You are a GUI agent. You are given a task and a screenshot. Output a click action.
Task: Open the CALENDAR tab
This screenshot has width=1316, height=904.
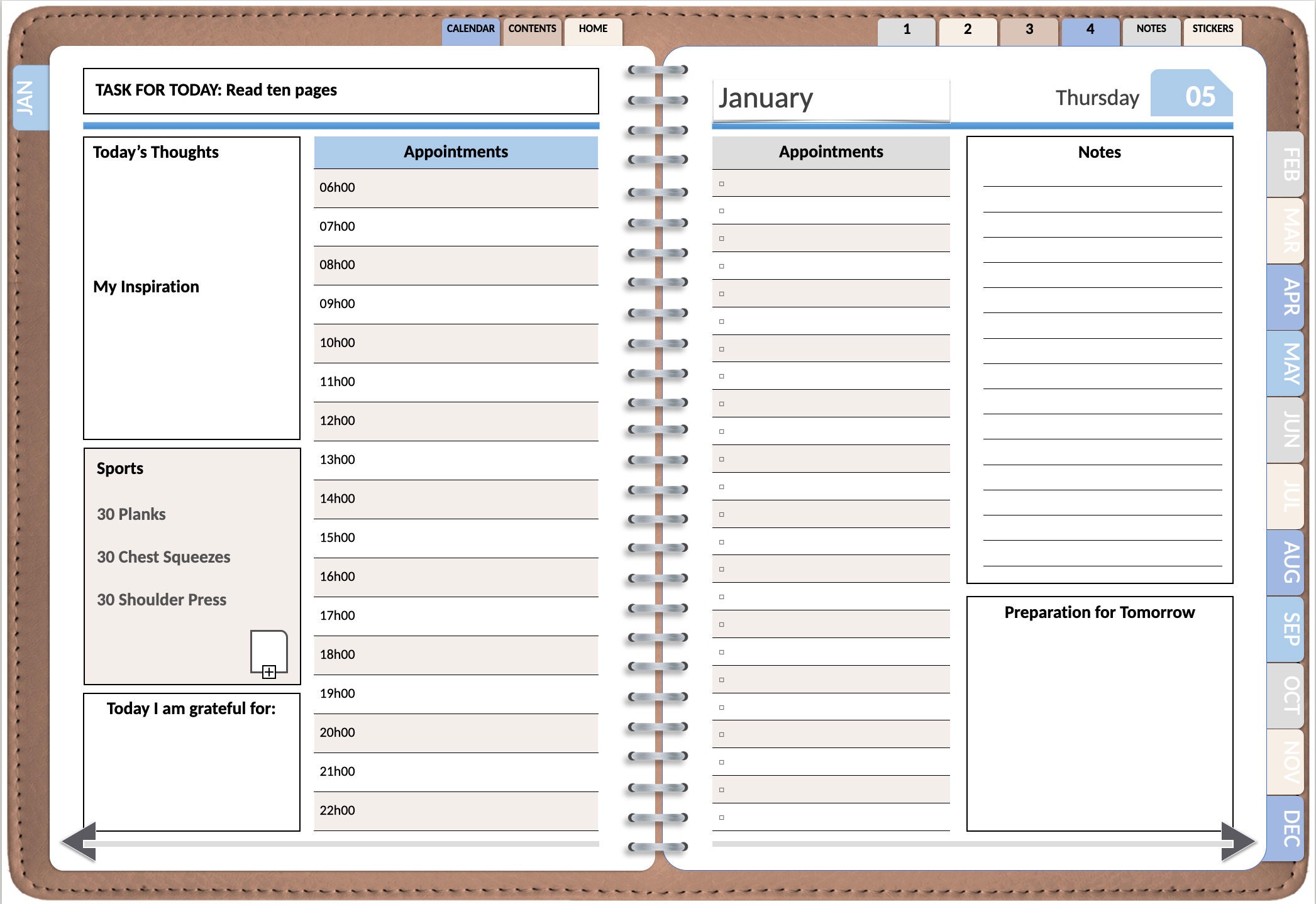[x=470, y=29]
